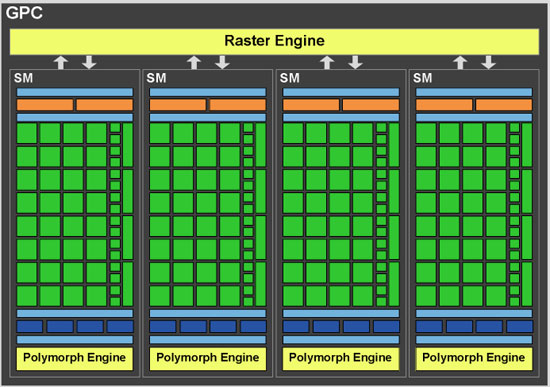550x387 pixels.
Task: Select the left orange block in rightmost SM
Action: click(x=444, y=105)
